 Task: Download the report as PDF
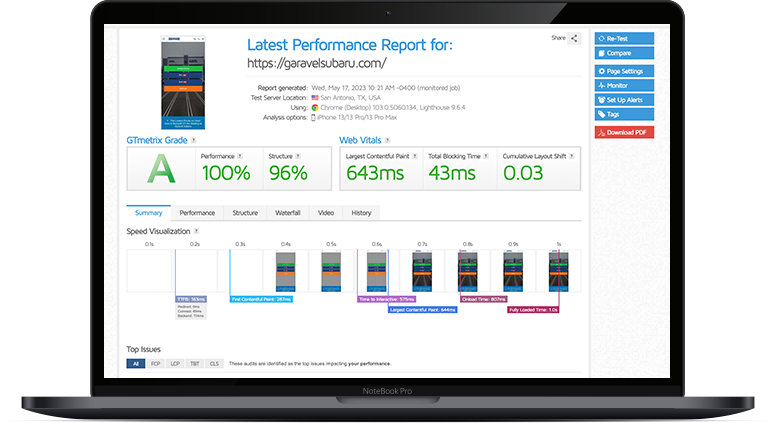(x=624, y=132)
